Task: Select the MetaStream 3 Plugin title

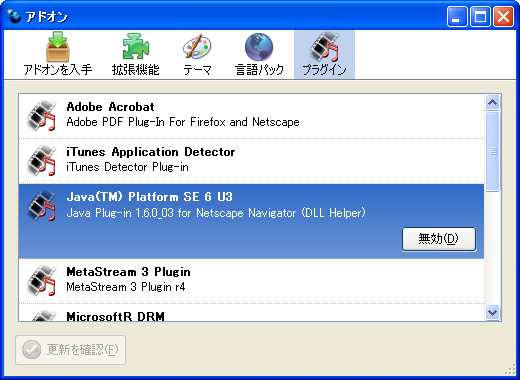Action: click(x=128, y=272)
